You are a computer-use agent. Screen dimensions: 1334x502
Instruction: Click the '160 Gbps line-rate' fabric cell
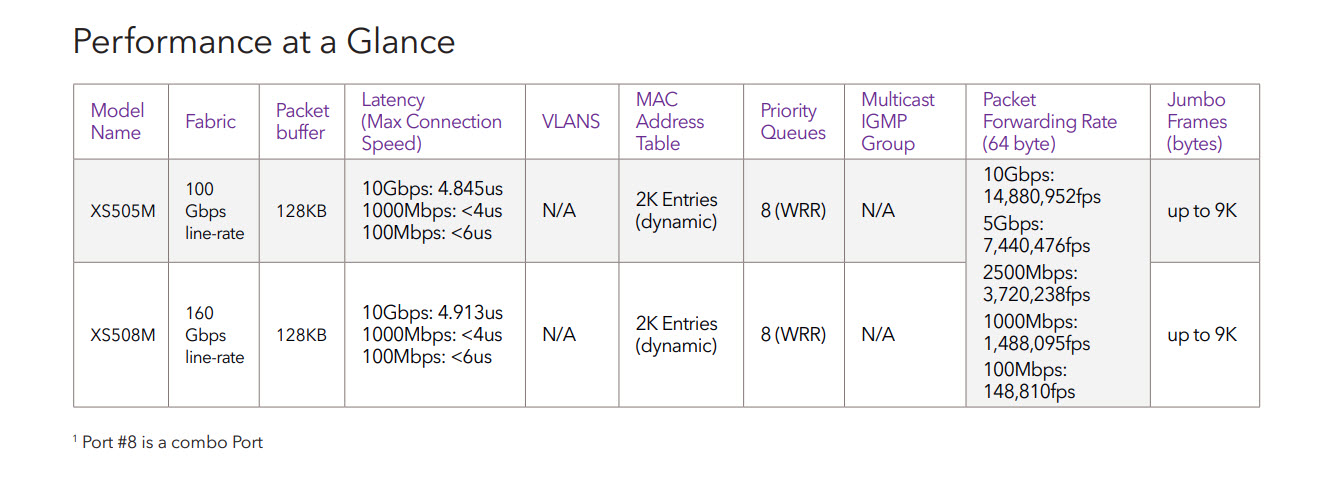(x=213, y=335)
